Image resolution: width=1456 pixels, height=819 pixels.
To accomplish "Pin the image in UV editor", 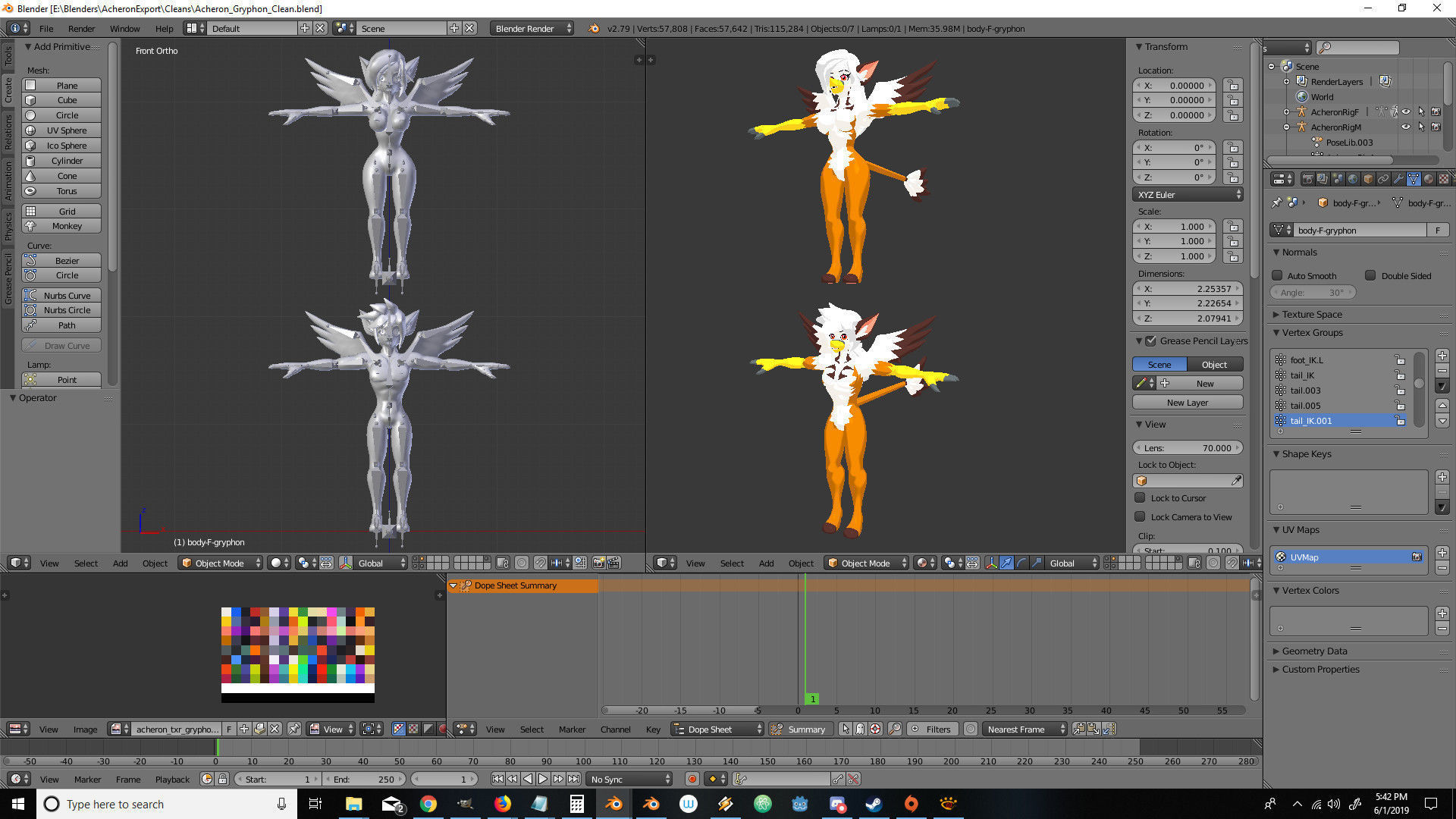I will [x=294, y=729].
